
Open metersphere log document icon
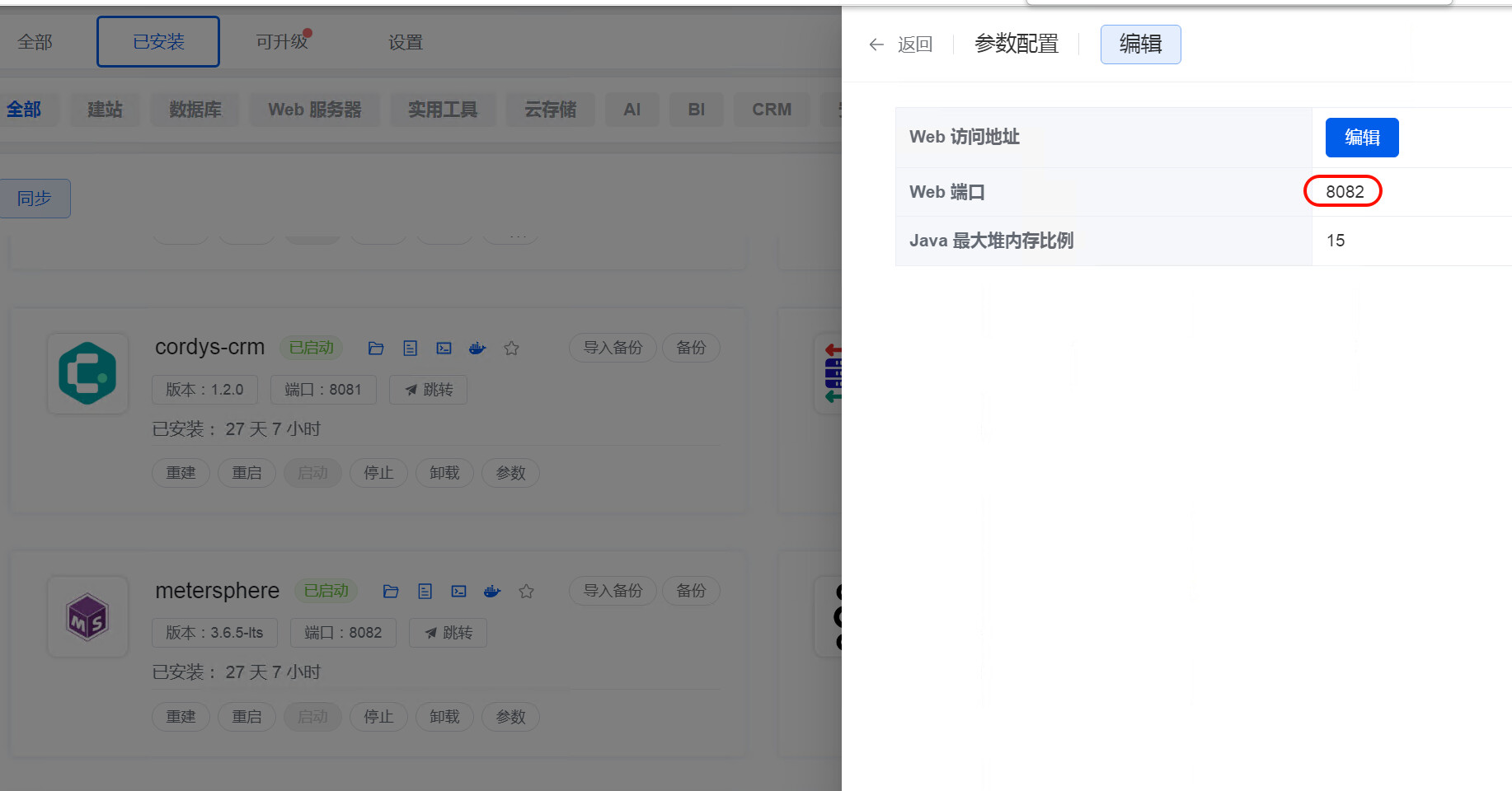point(425,592)
